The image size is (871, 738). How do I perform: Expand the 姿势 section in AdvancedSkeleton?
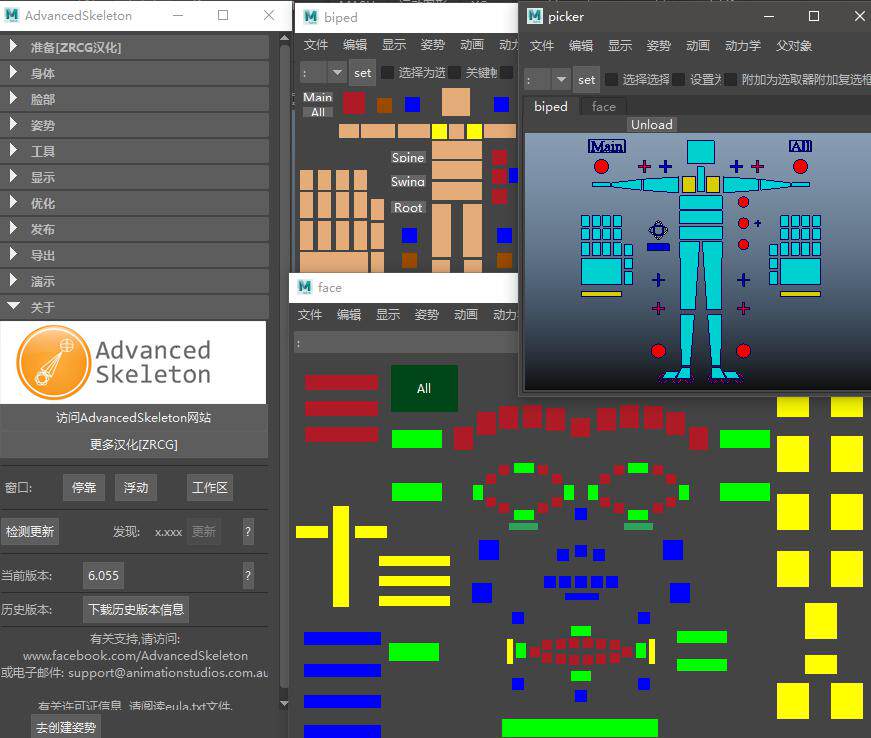[x=134, y=125]
